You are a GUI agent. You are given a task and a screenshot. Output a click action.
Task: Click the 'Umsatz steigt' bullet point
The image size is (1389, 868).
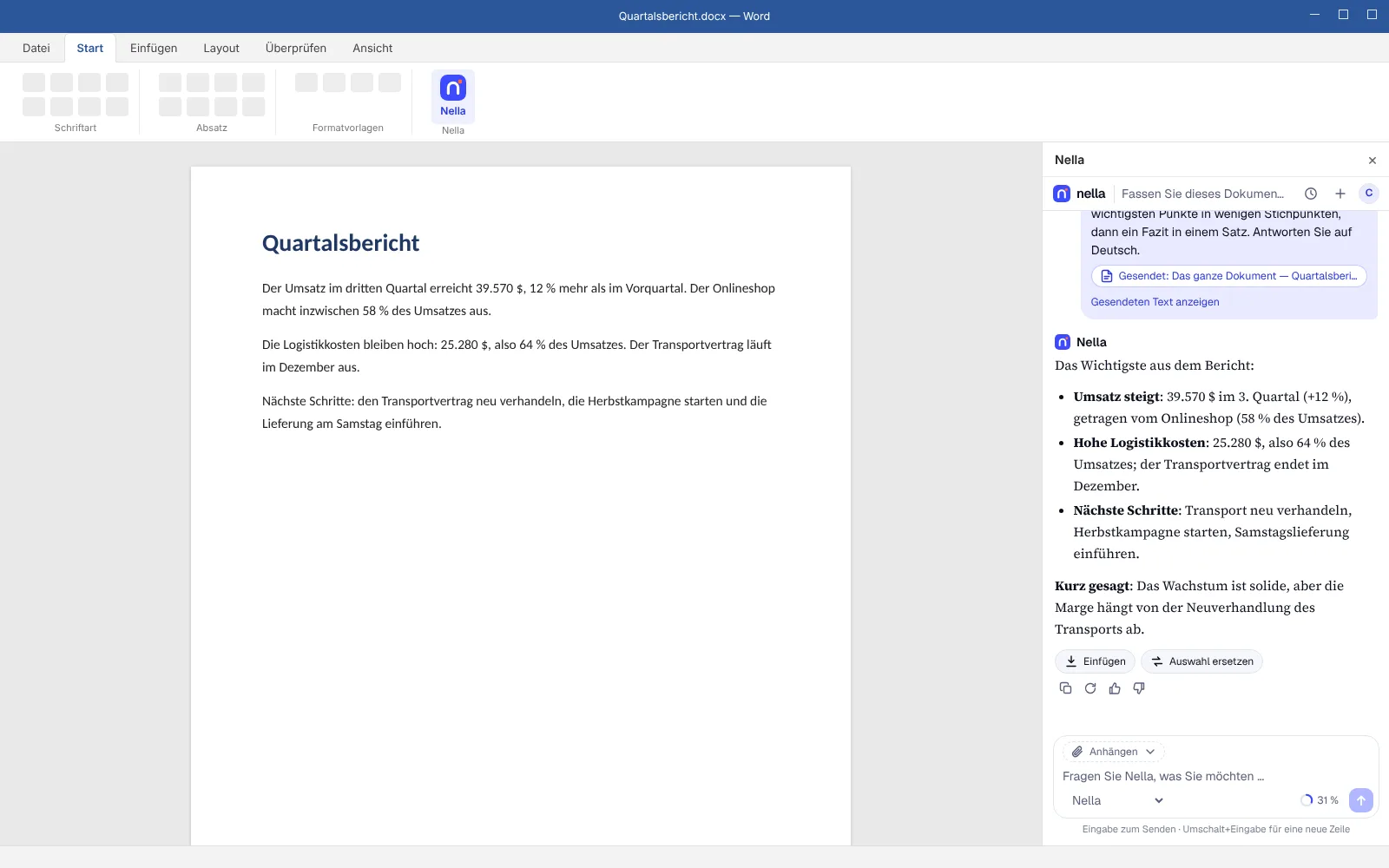[1219, 407]
